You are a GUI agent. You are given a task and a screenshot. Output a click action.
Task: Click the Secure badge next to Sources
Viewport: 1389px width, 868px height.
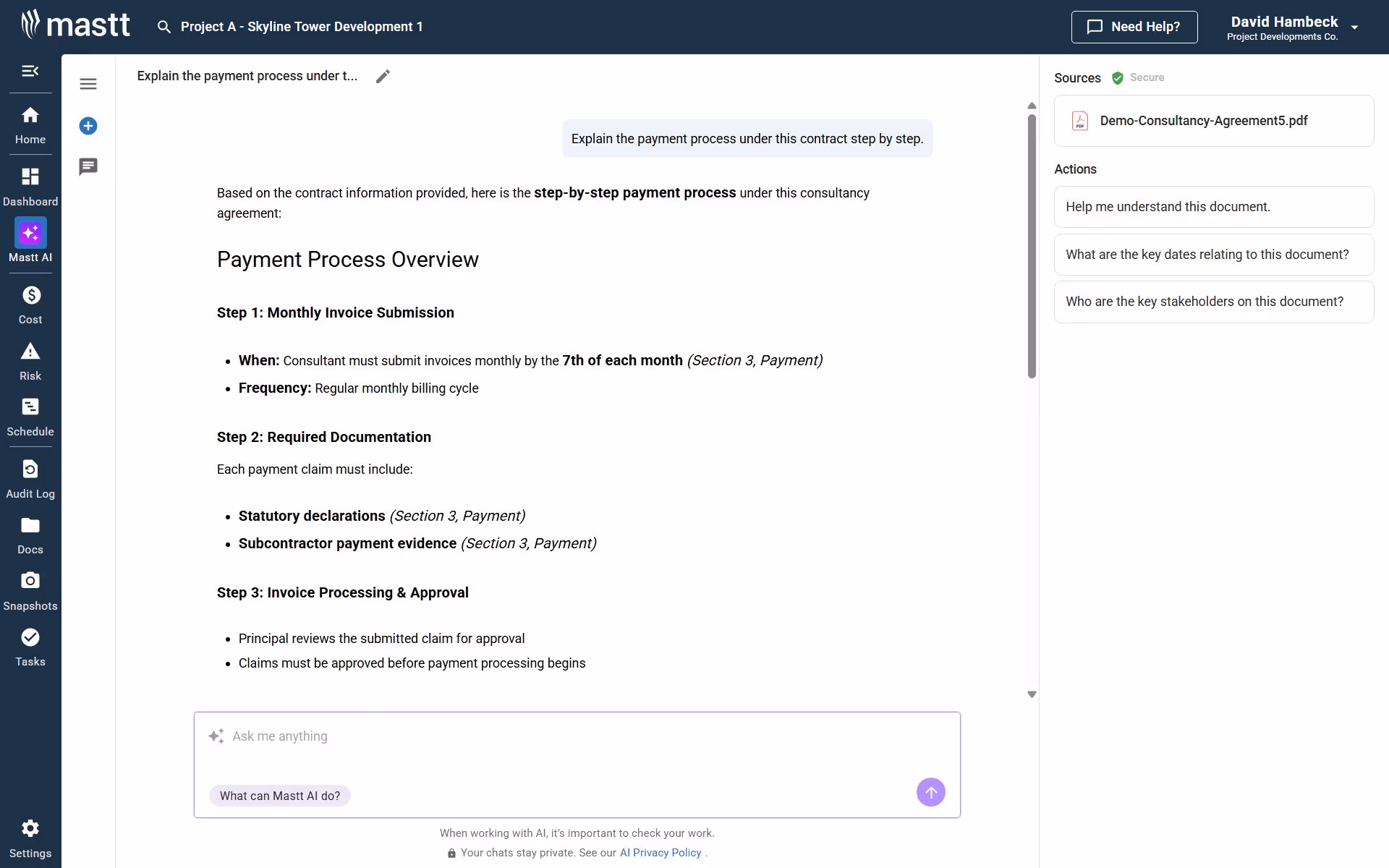[1118, 77]
